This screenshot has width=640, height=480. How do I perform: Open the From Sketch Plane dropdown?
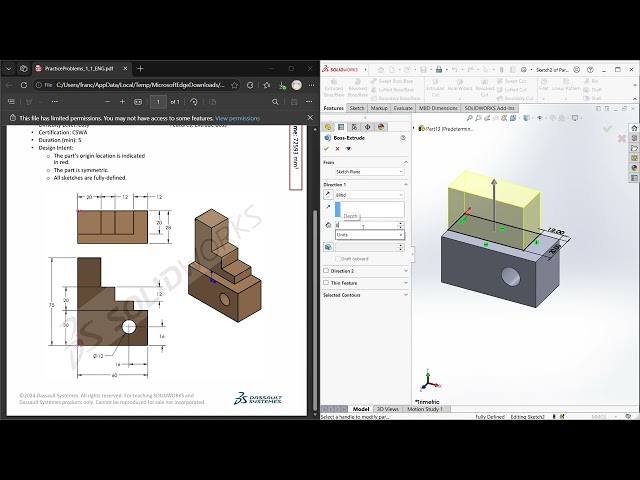pyautogui.click(x=370, y=172)
